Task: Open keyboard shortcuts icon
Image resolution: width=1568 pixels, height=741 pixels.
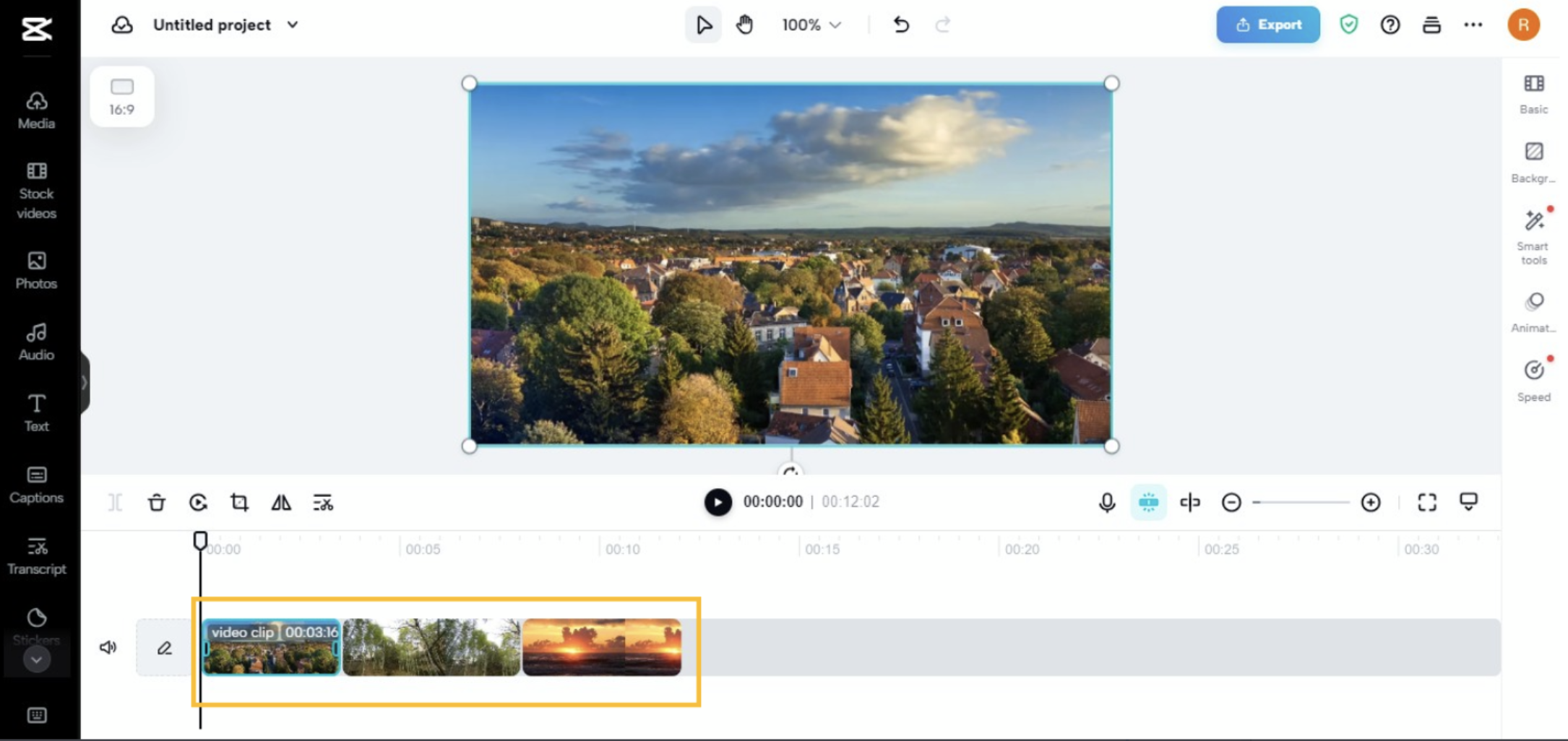Action: (37, 715)
